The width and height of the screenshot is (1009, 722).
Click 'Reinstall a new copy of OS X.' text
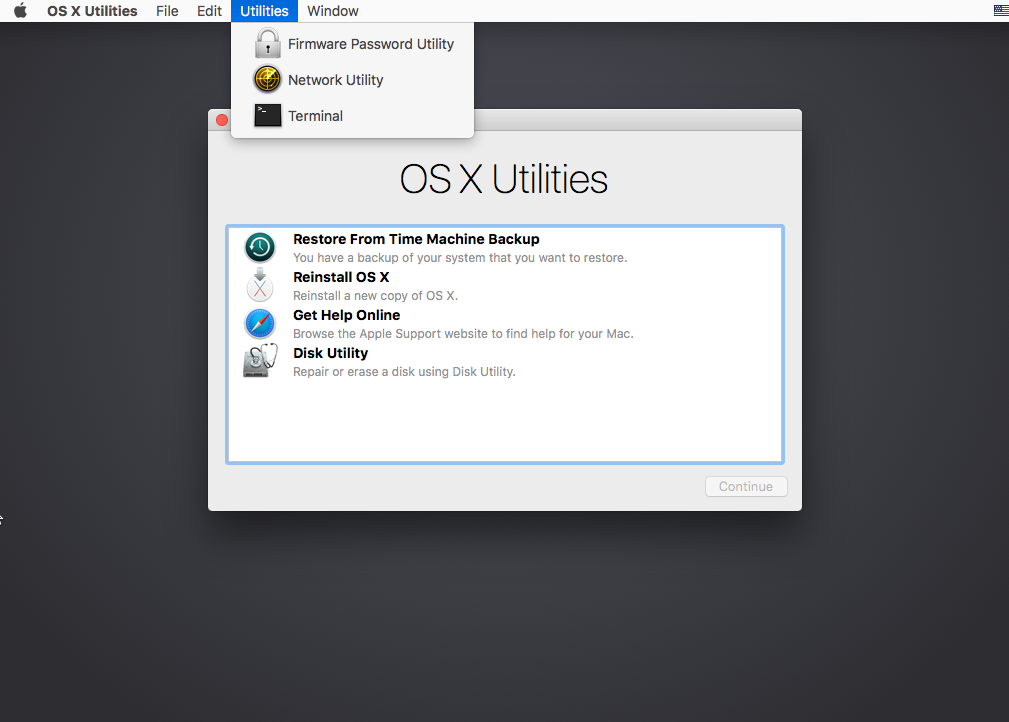[x=375, y=295]
